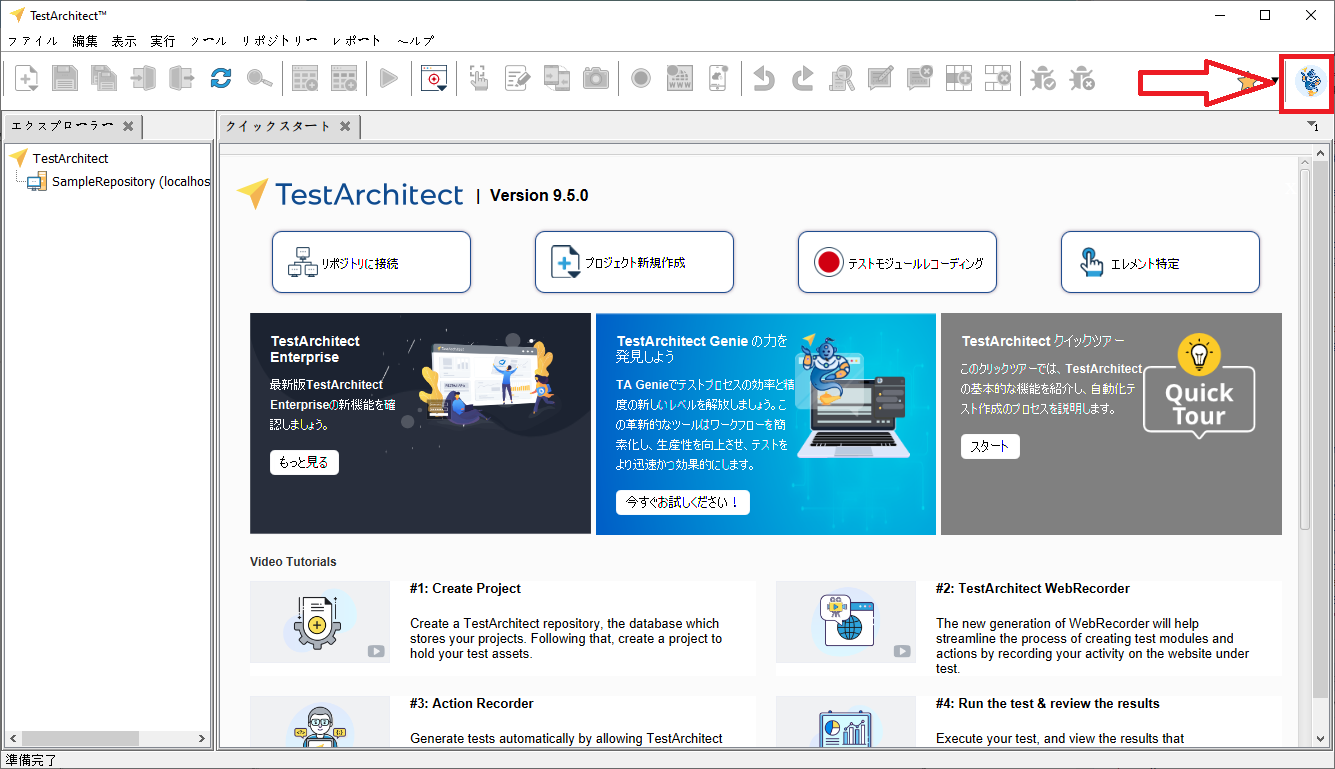This screenshot has height=769, width=1335.
Task: Open the 実行 menu
Action: tap(163, 41)
